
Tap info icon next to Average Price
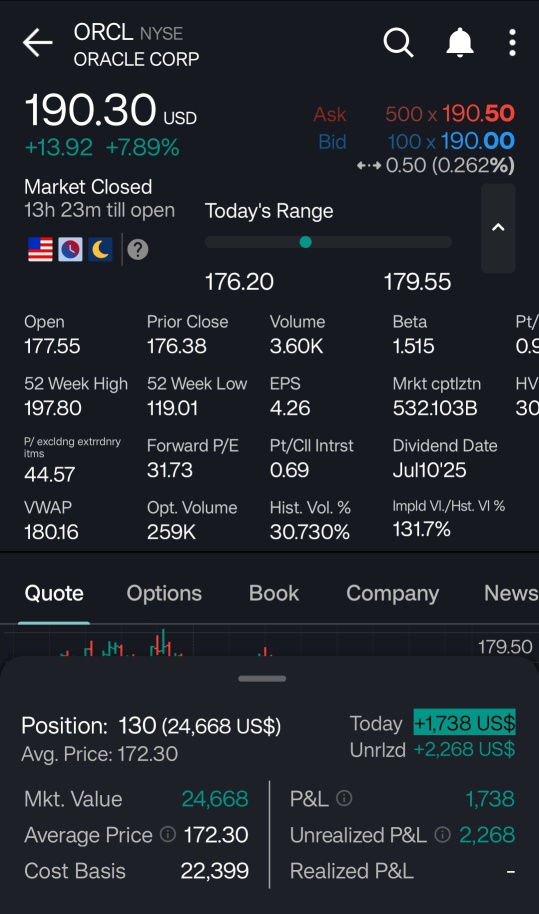pyautogui.click(x=168, y=834)
